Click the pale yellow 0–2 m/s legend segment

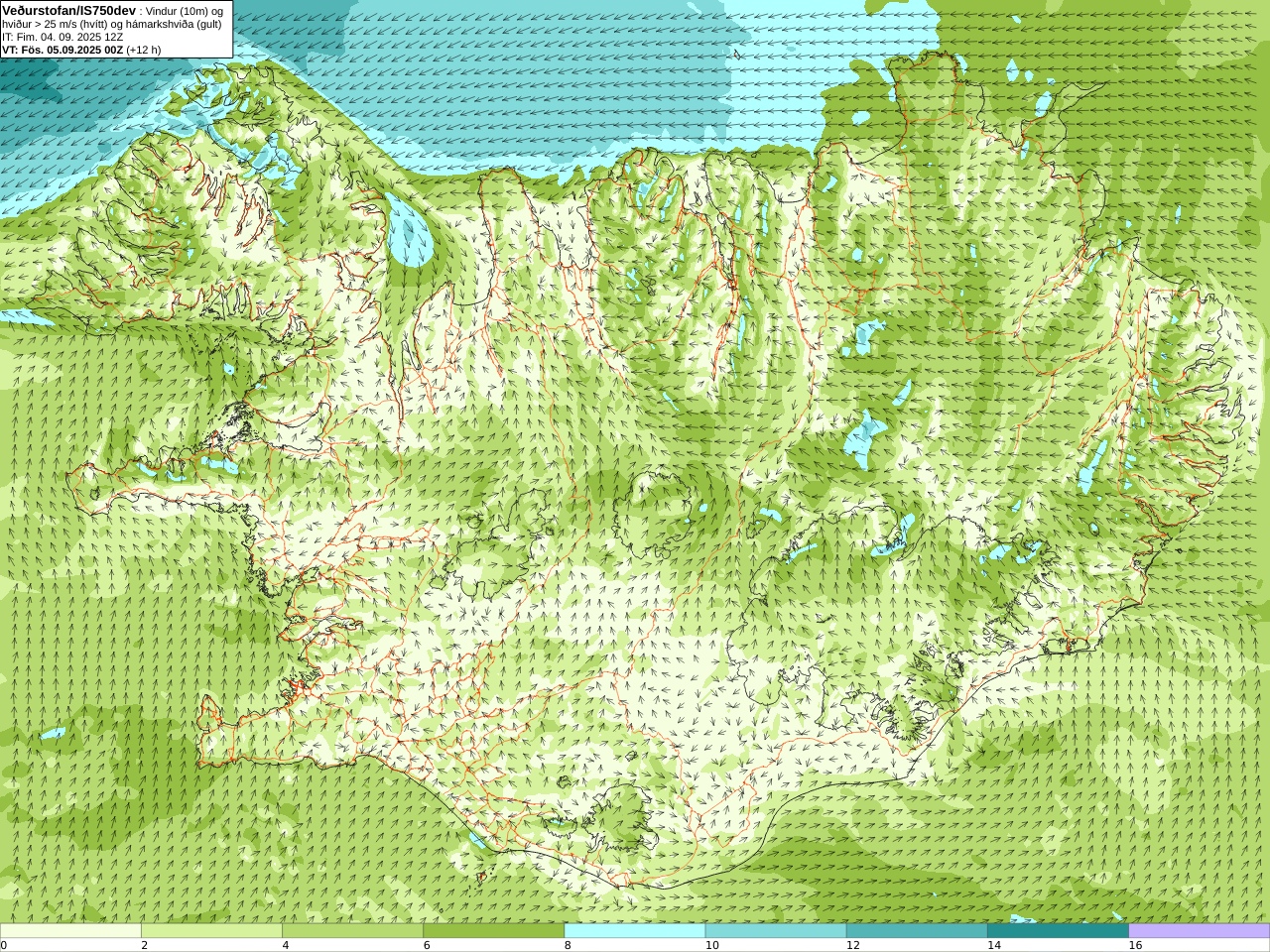click(x=70, y=931)
